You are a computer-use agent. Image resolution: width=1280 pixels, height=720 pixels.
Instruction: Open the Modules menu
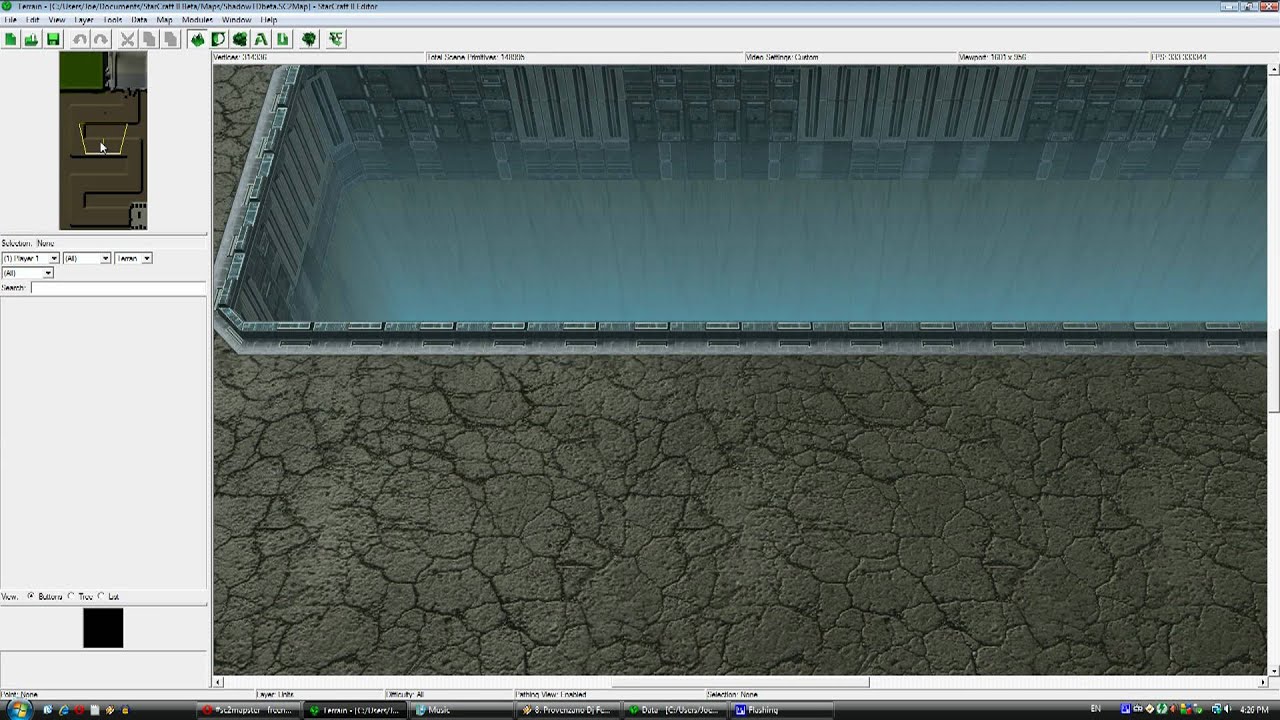197,19
